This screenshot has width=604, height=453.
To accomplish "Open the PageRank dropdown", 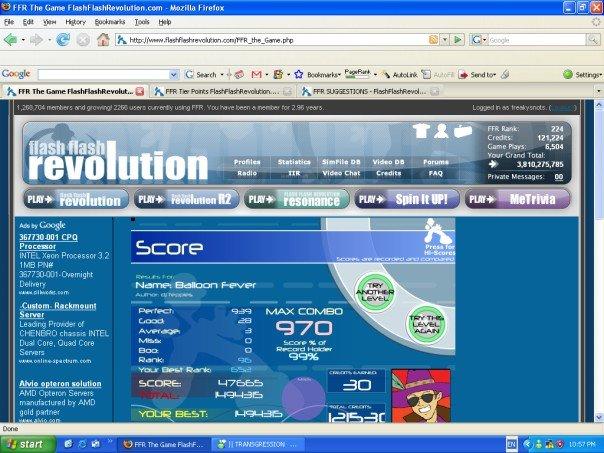I will point(375,75).
